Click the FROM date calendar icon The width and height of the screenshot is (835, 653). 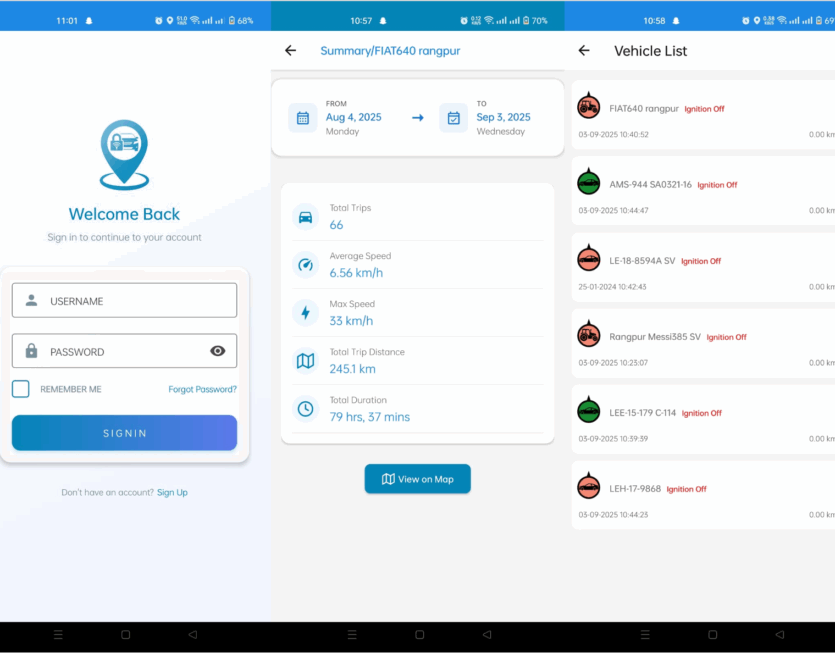click(303, 118)
